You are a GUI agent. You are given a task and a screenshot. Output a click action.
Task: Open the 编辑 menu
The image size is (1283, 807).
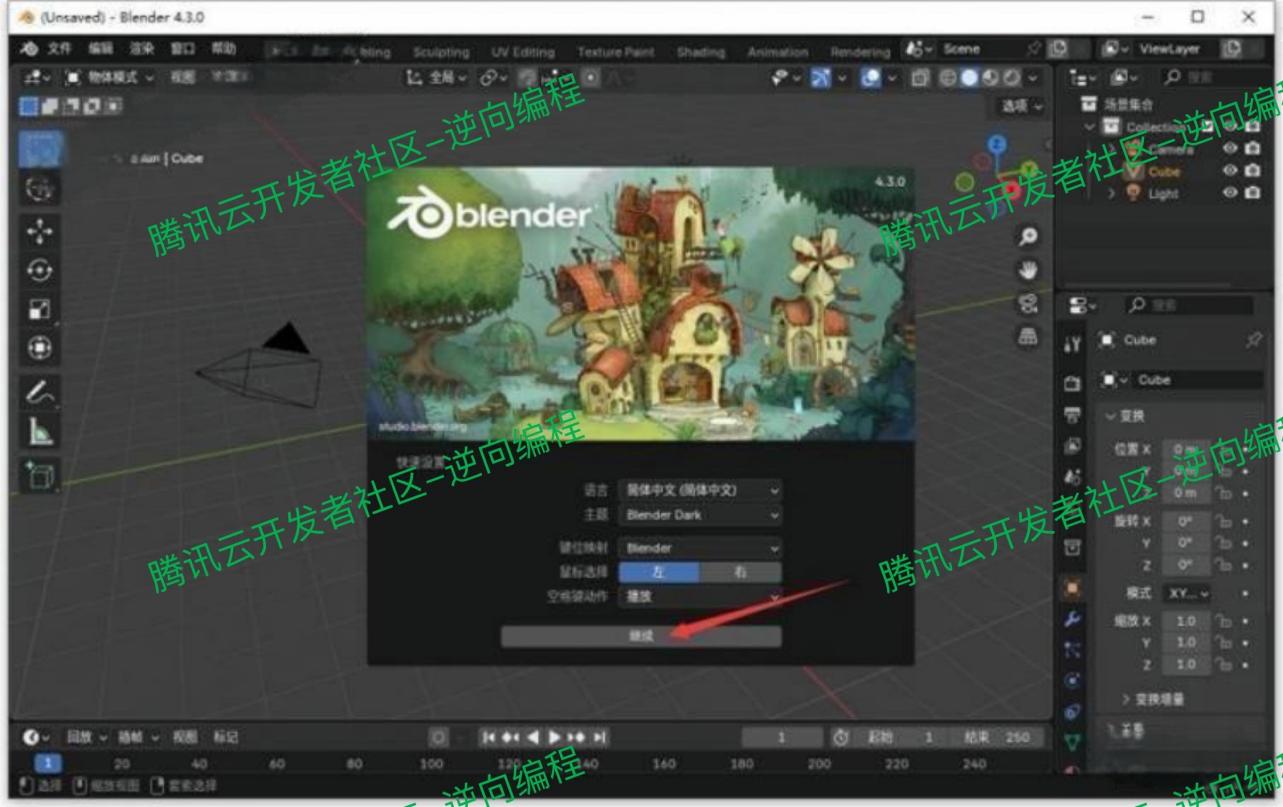[x=100, y=50]
